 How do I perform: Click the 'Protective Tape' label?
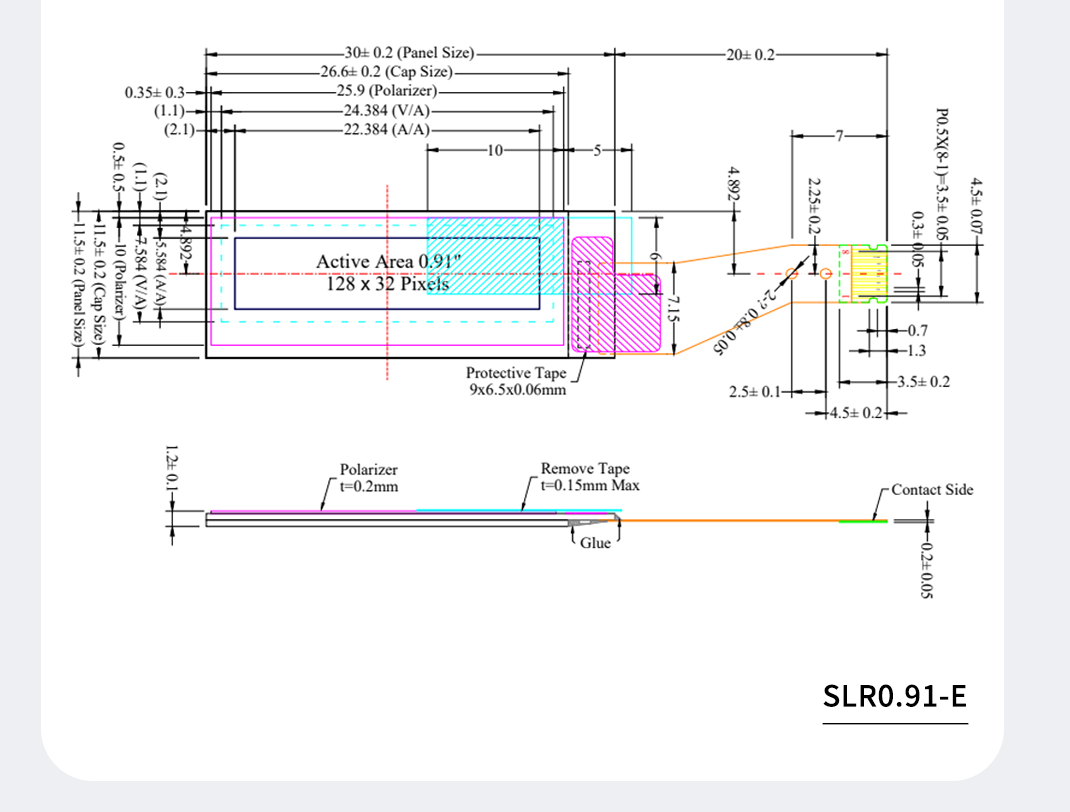(516, 373)
